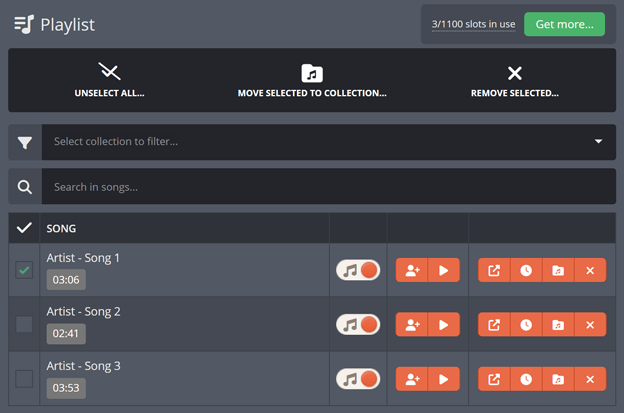
Task: Toggle the music switch for Song 3
Action: [358, 379]
